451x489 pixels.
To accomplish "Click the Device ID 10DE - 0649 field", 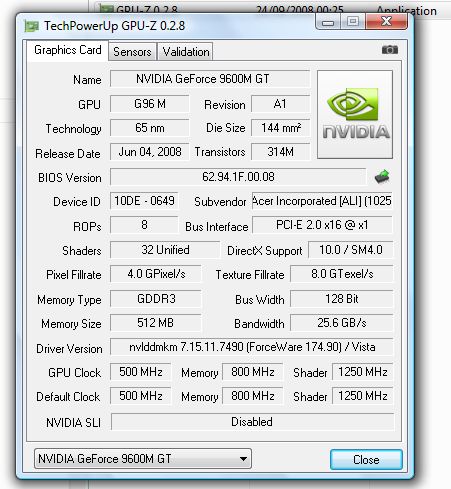I will coord(144,201).
